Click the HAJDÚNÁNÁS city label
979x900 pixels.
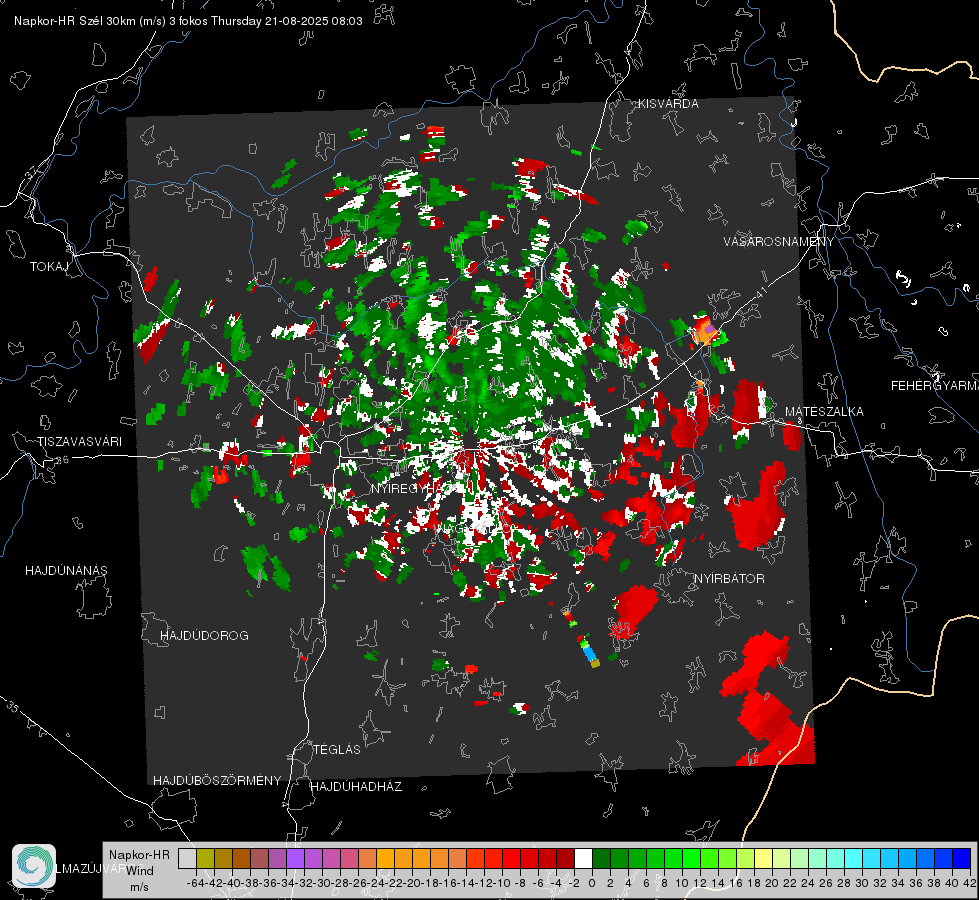click(66, 571)
